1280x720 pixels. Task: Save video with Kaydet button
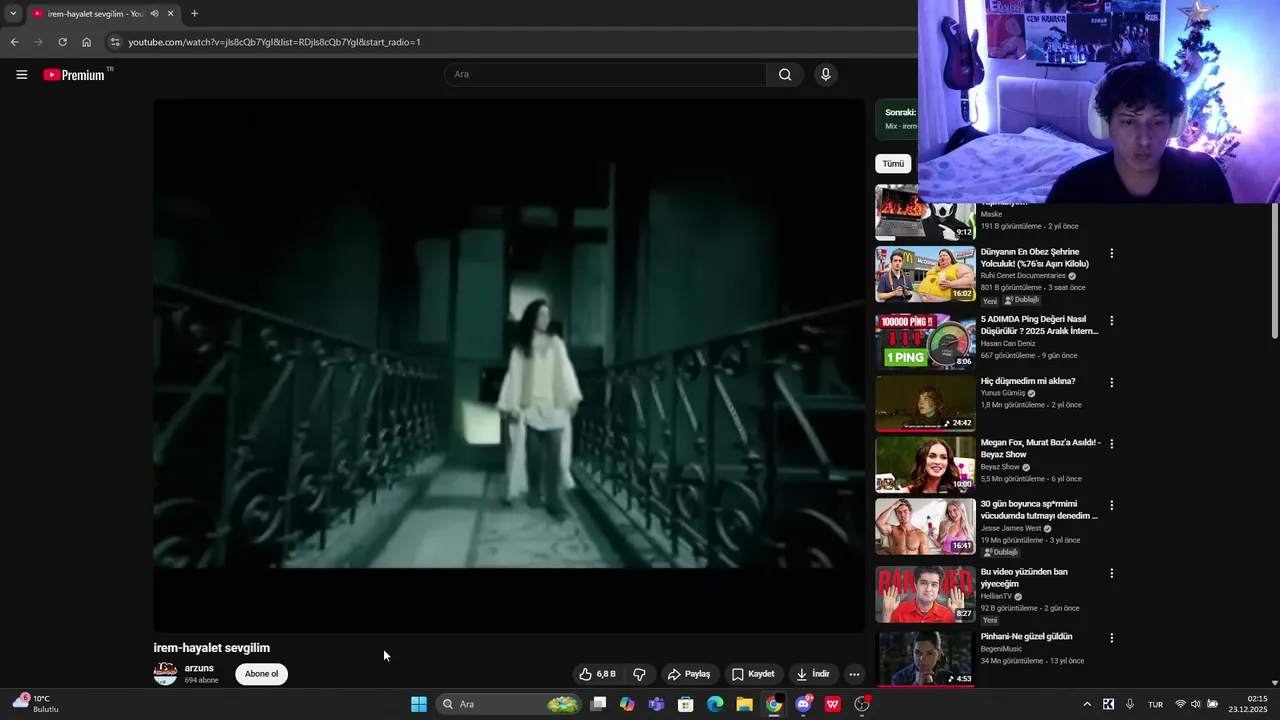click(753, 674)
